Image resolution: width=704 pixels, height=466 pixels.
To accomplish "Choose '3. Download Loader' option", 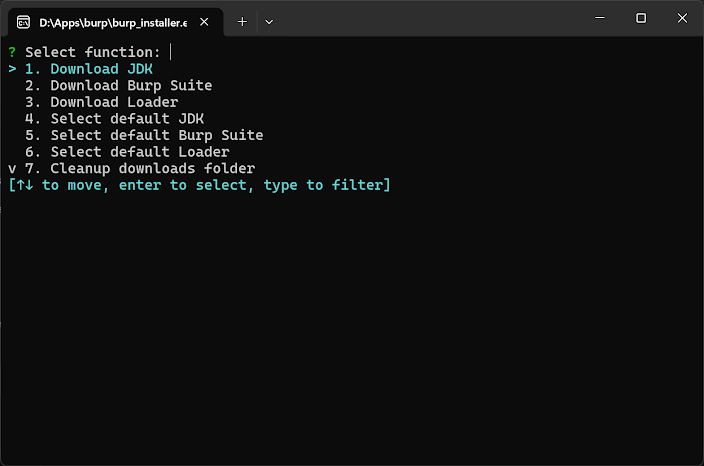I will tap(101, 102).
